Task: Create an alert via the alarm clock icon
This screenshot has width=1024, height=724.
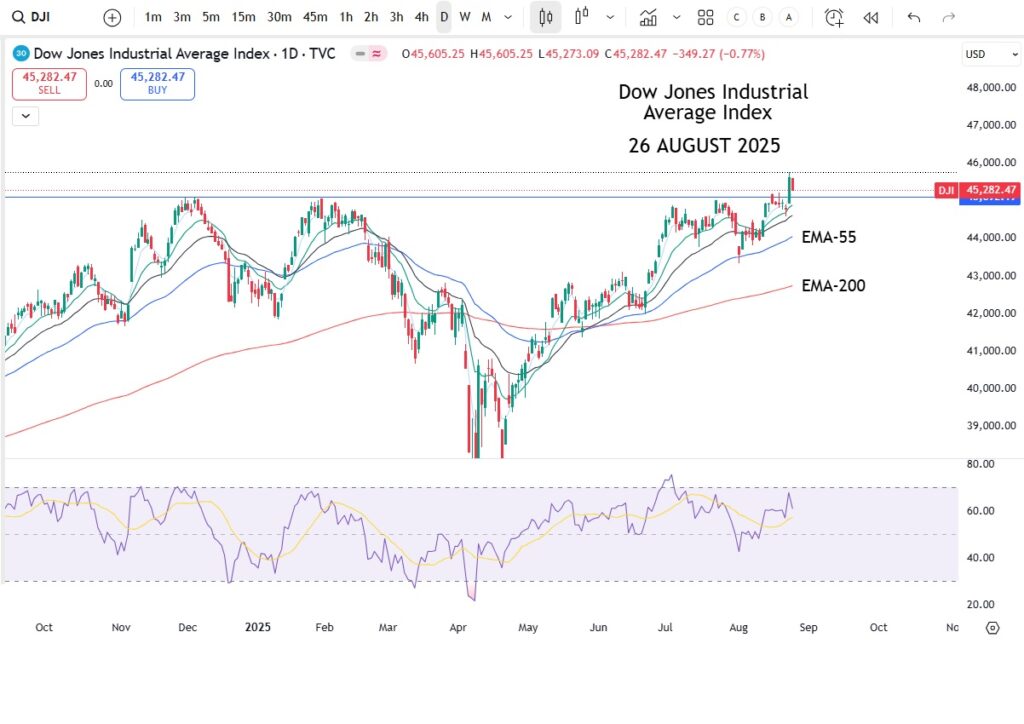Action: (833, 17)
